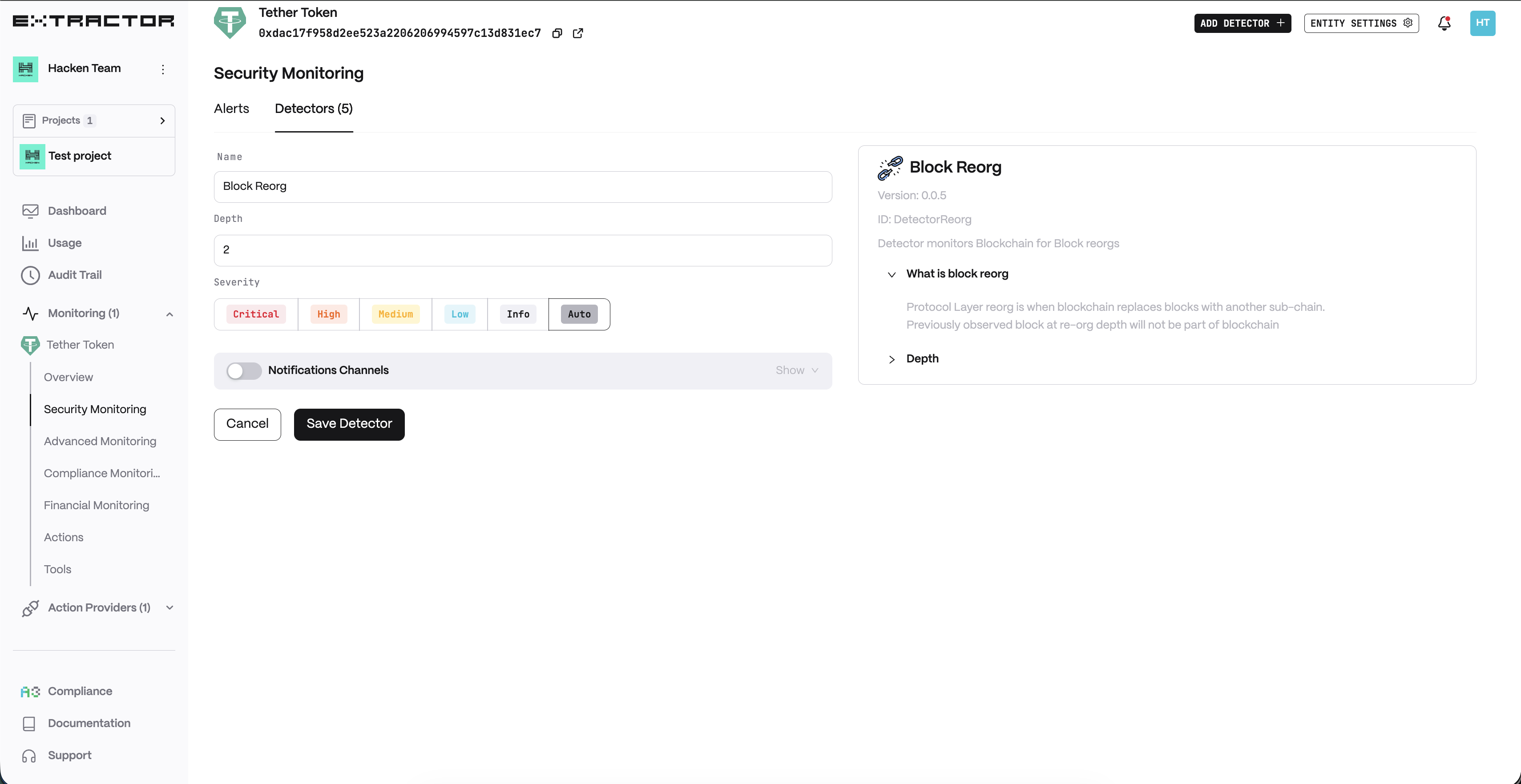
Task: Collapse the What is block reorg section
Action: (892, 274)
